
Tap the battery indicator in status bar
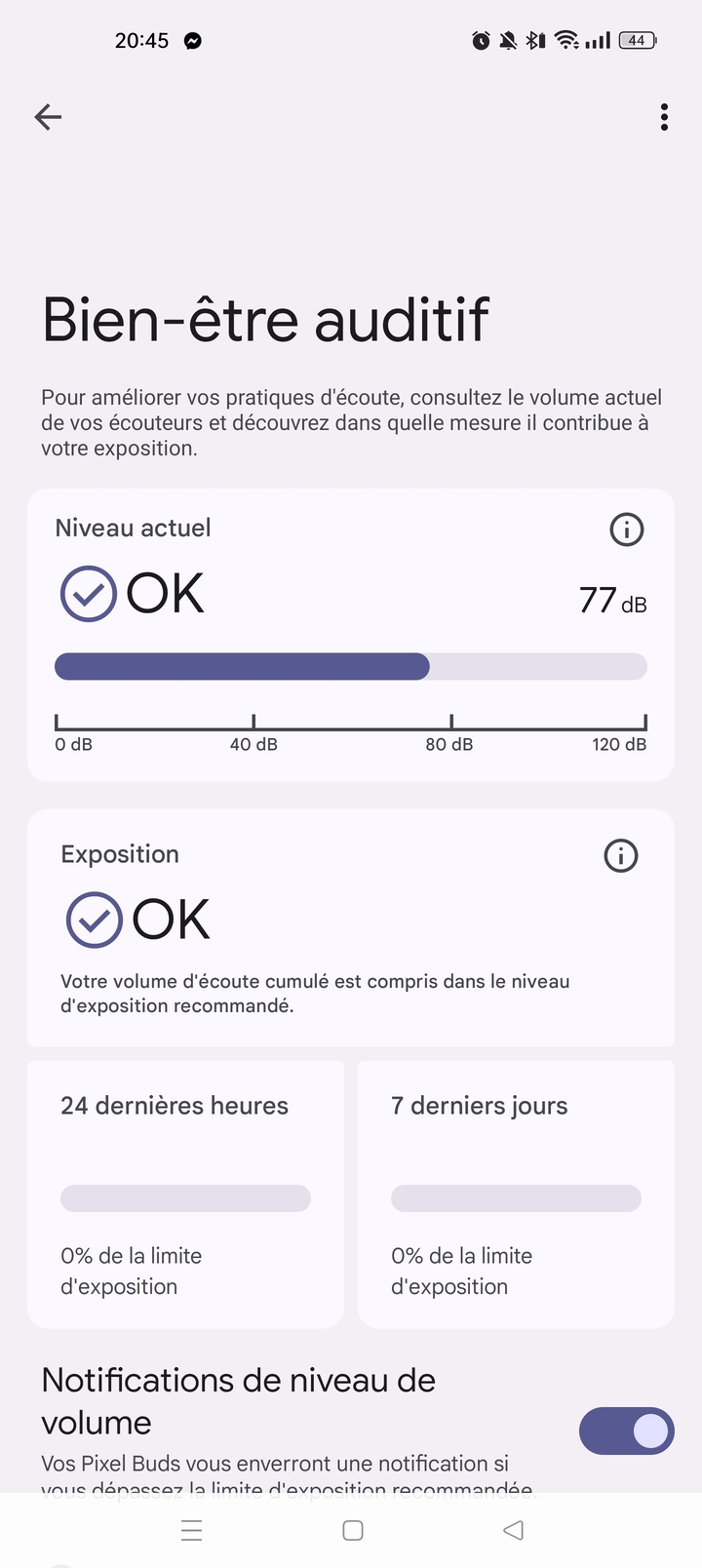[x=638, y=41]
